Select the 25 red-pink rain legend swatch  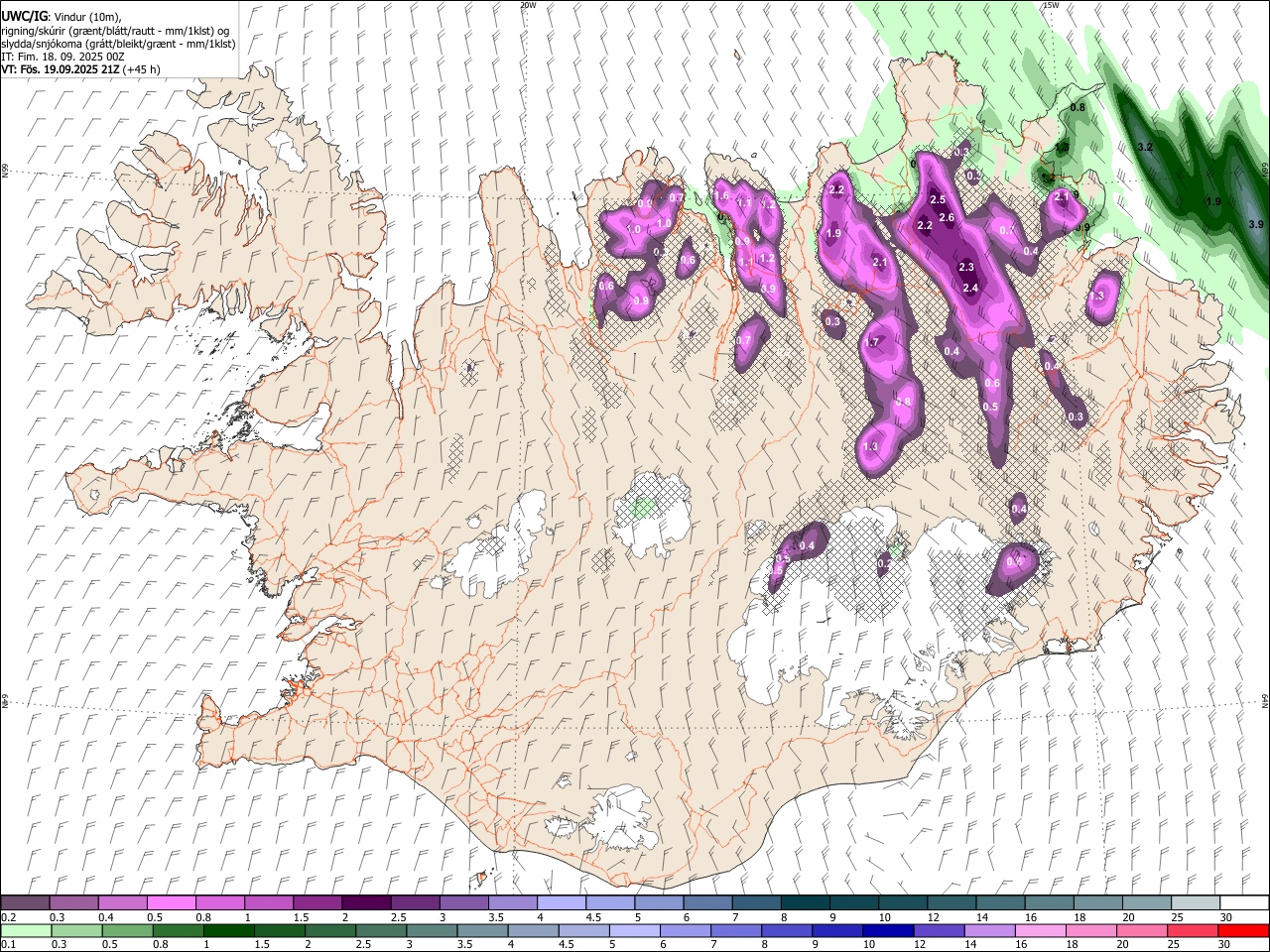click(1193, 931)
